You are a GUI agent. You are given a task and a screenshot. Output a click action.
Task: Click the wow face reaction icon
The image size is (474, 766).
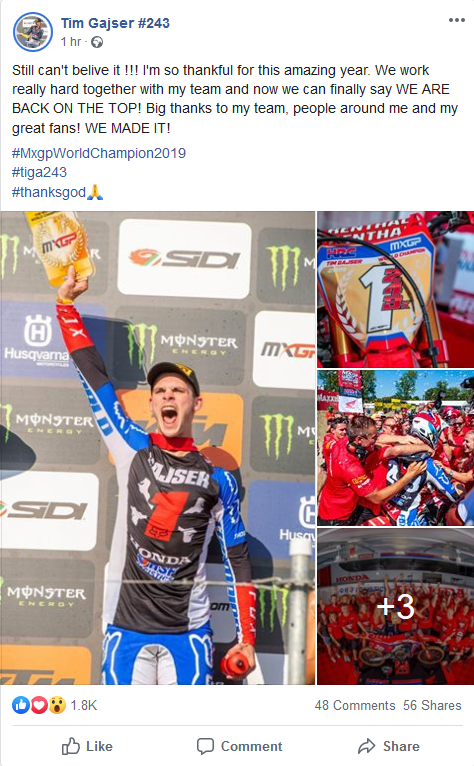(57, 705)
